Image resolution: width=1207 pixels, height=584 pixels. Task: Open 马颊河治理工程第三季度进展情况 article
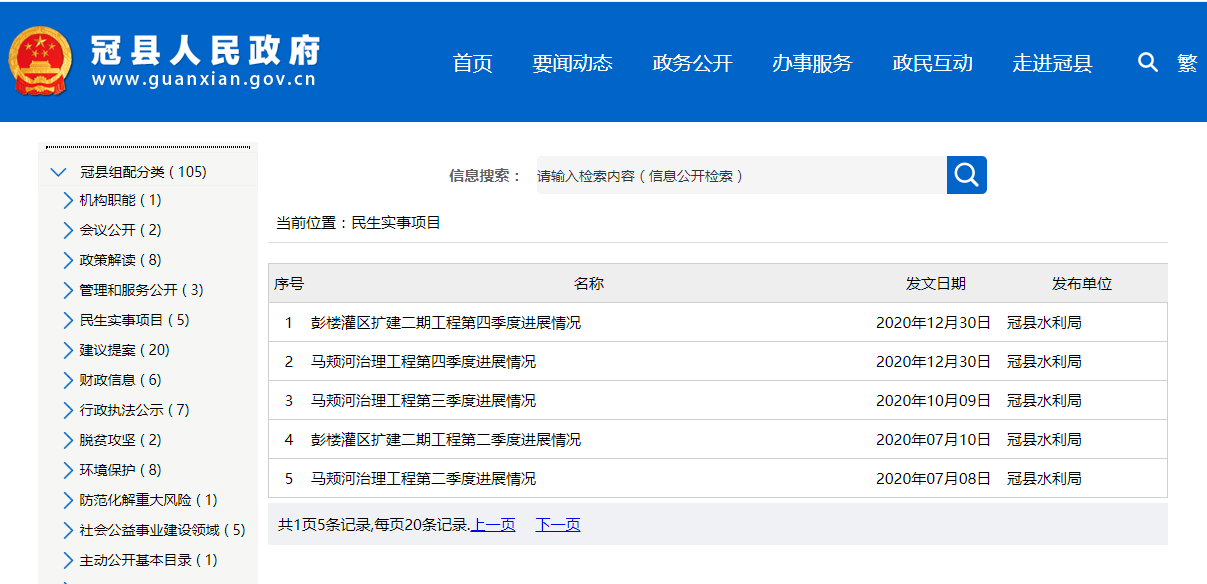(x=423, y=401)
